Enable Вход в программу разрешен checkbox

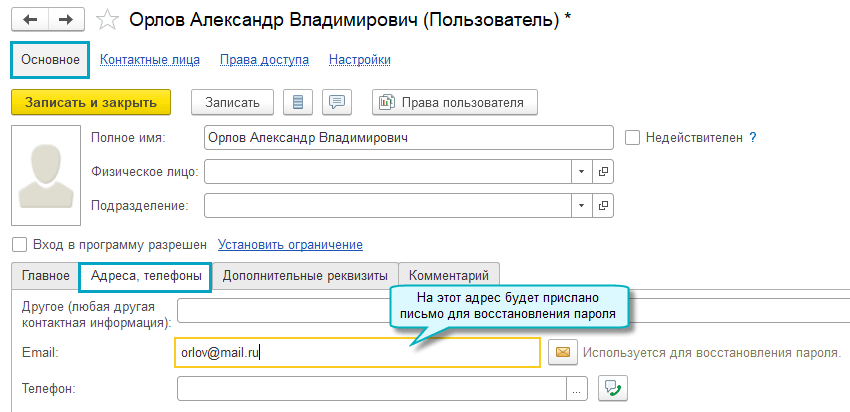click(18, 245)
